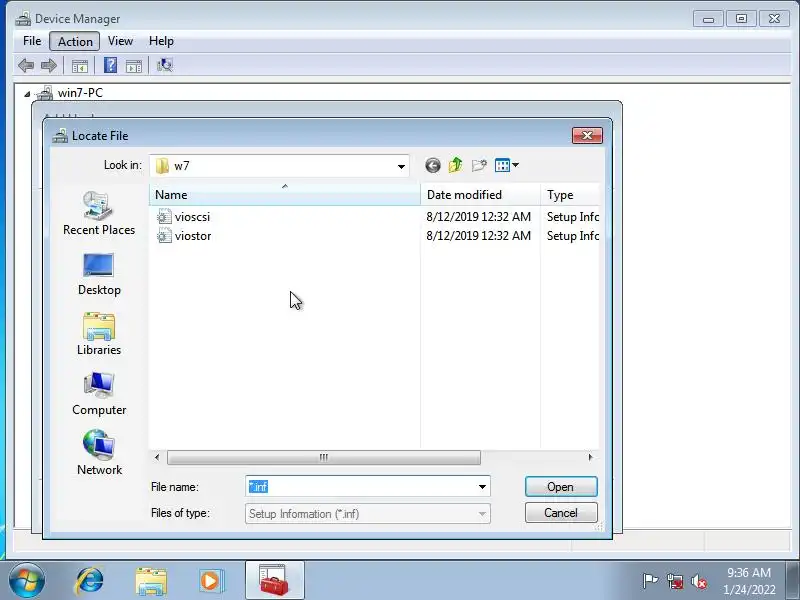Launch Windows Media Player from taskbar
Screen dimensions: 800x600
click(x=211, y=581)
